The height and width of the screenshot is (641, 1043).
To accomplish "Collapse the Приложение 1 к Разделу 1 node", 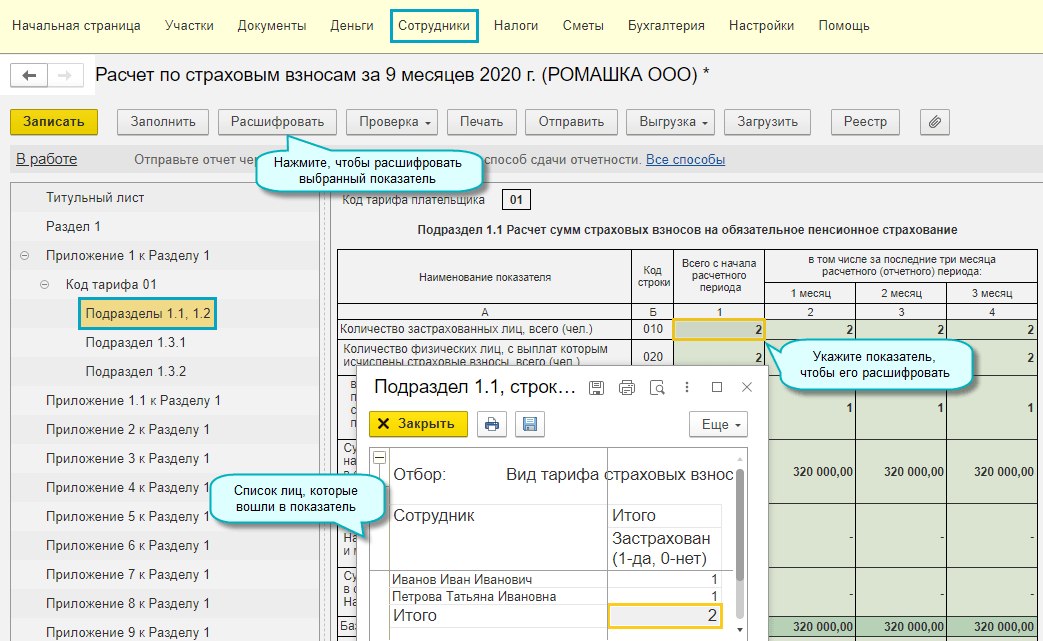I will point(25,256).
